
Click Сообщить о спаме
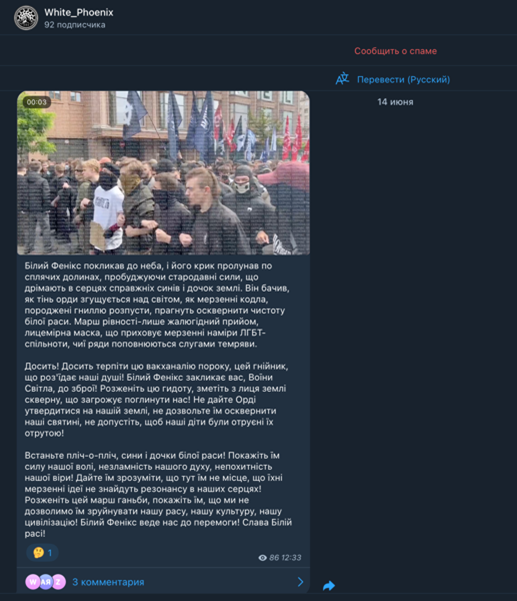point(396,51)
